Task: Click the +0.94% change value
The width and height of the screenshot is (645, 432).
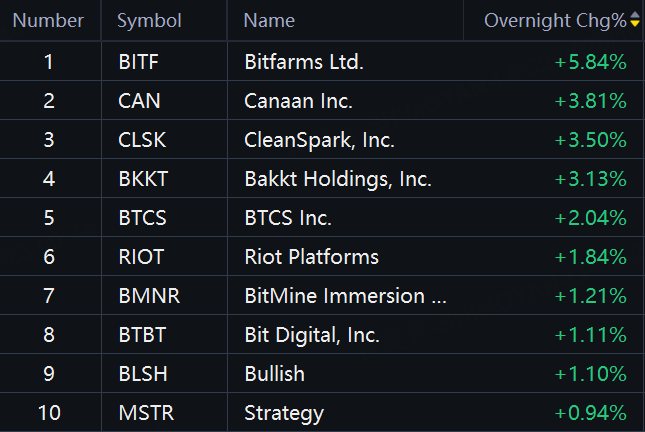Action: pos(590,413)
